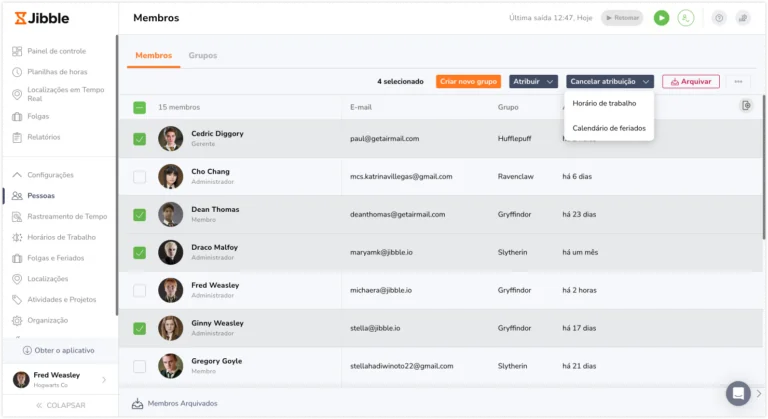
Task: Uncheck Draco Malfoy checkbox
Action: (140, 252)
